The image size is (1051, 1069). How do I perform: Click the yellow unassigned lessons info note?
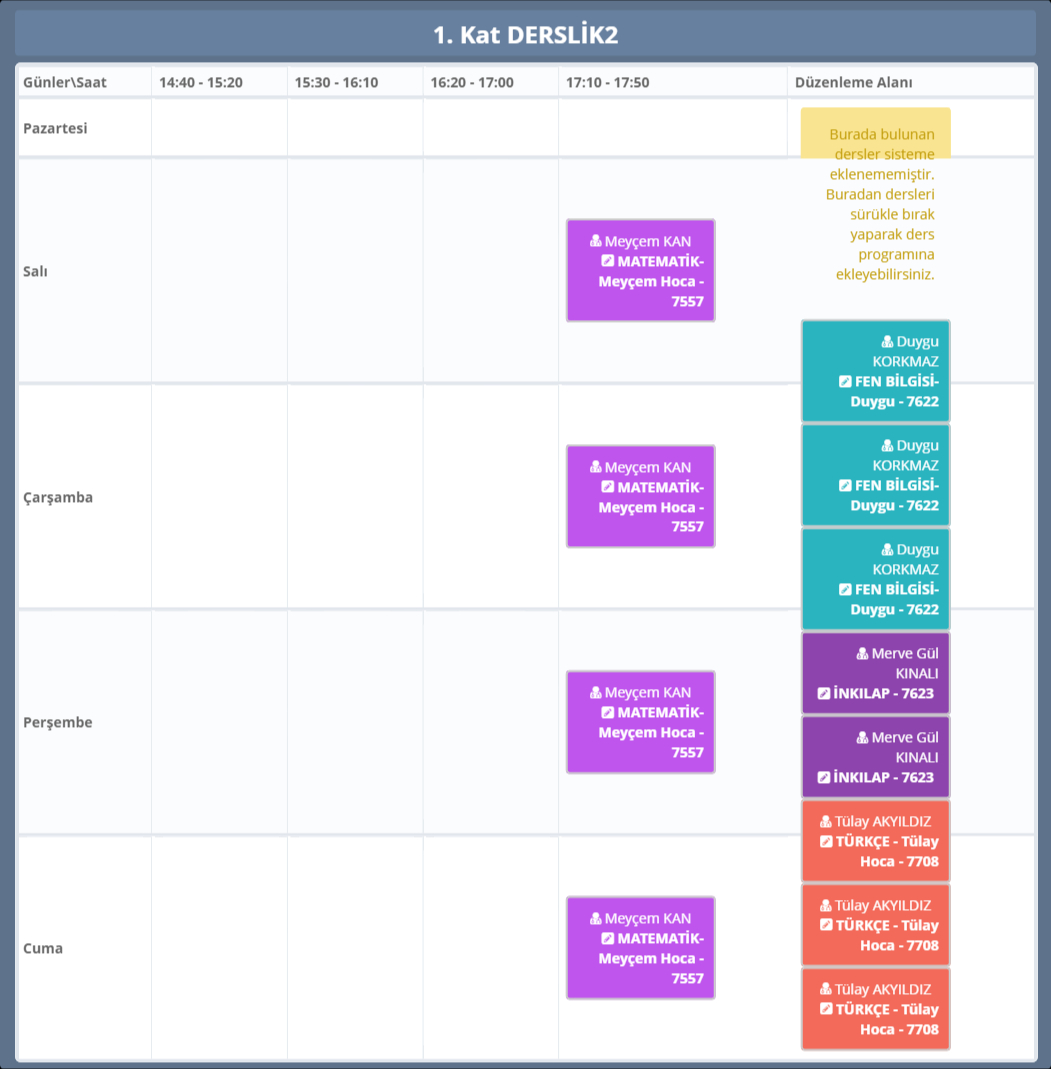click(x=876, y=204)
